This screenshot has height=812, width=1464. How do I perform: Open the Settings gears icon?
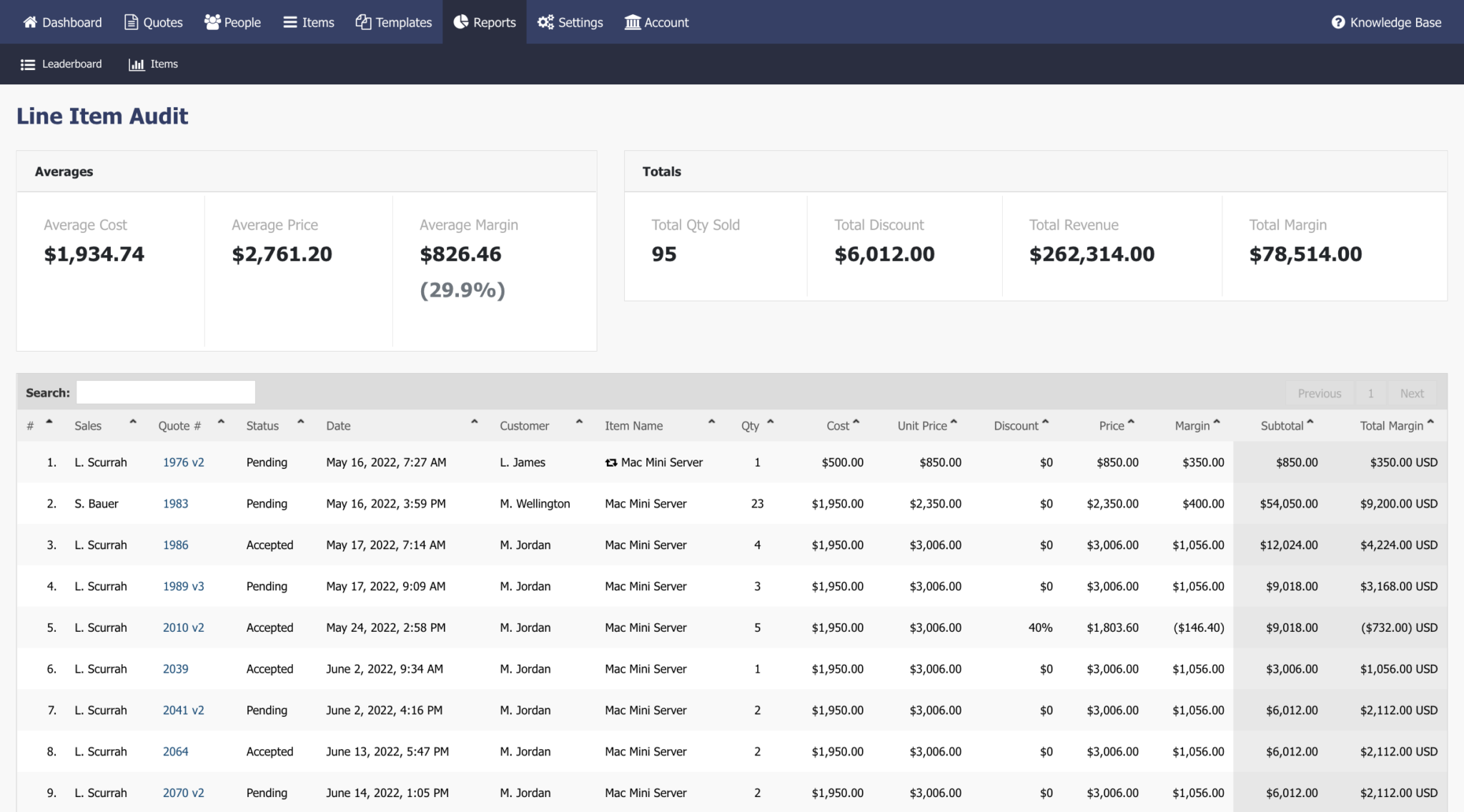(545, 22)
